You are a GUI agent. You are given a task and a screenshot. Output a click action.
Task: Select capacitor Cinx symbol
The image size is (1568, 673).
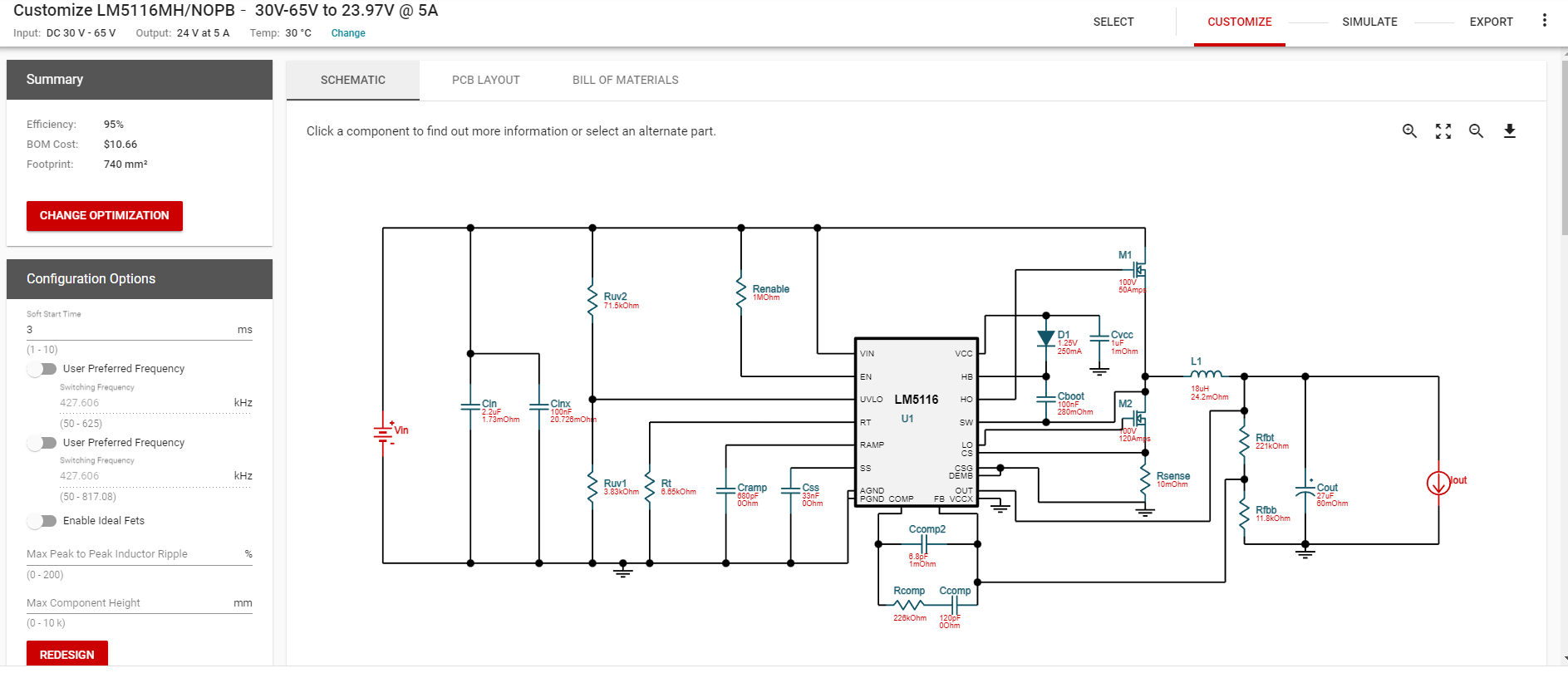[539, 407]
